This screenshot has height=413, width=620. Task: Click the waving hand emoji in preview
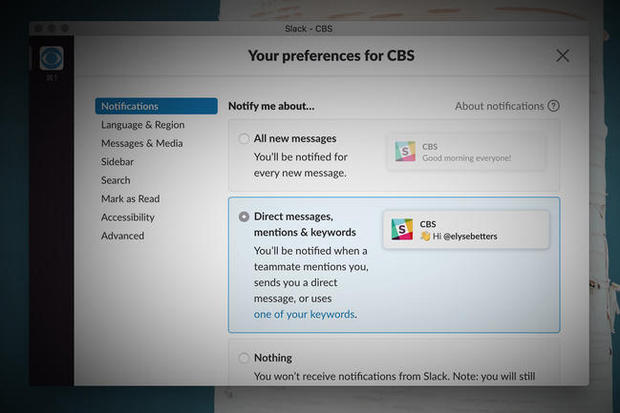[x=425, y=237]
